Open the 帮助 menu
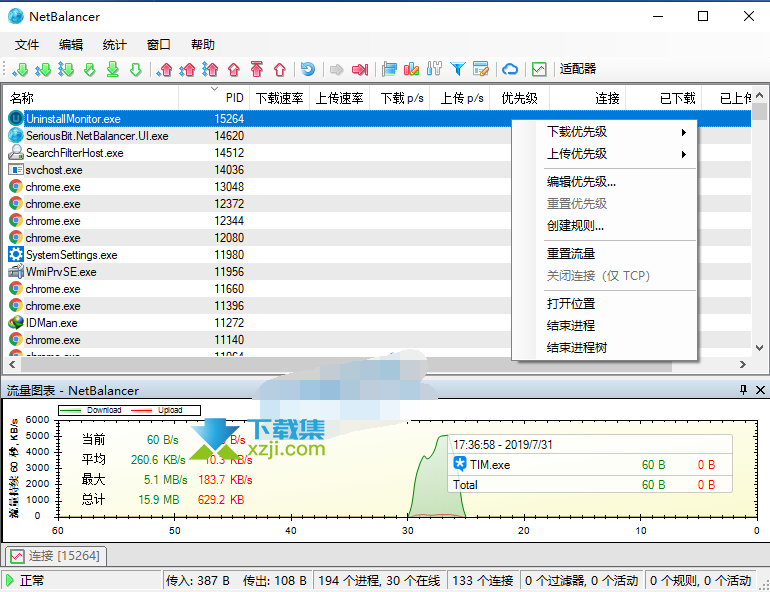The image size is (770, 592). (203, 45)
